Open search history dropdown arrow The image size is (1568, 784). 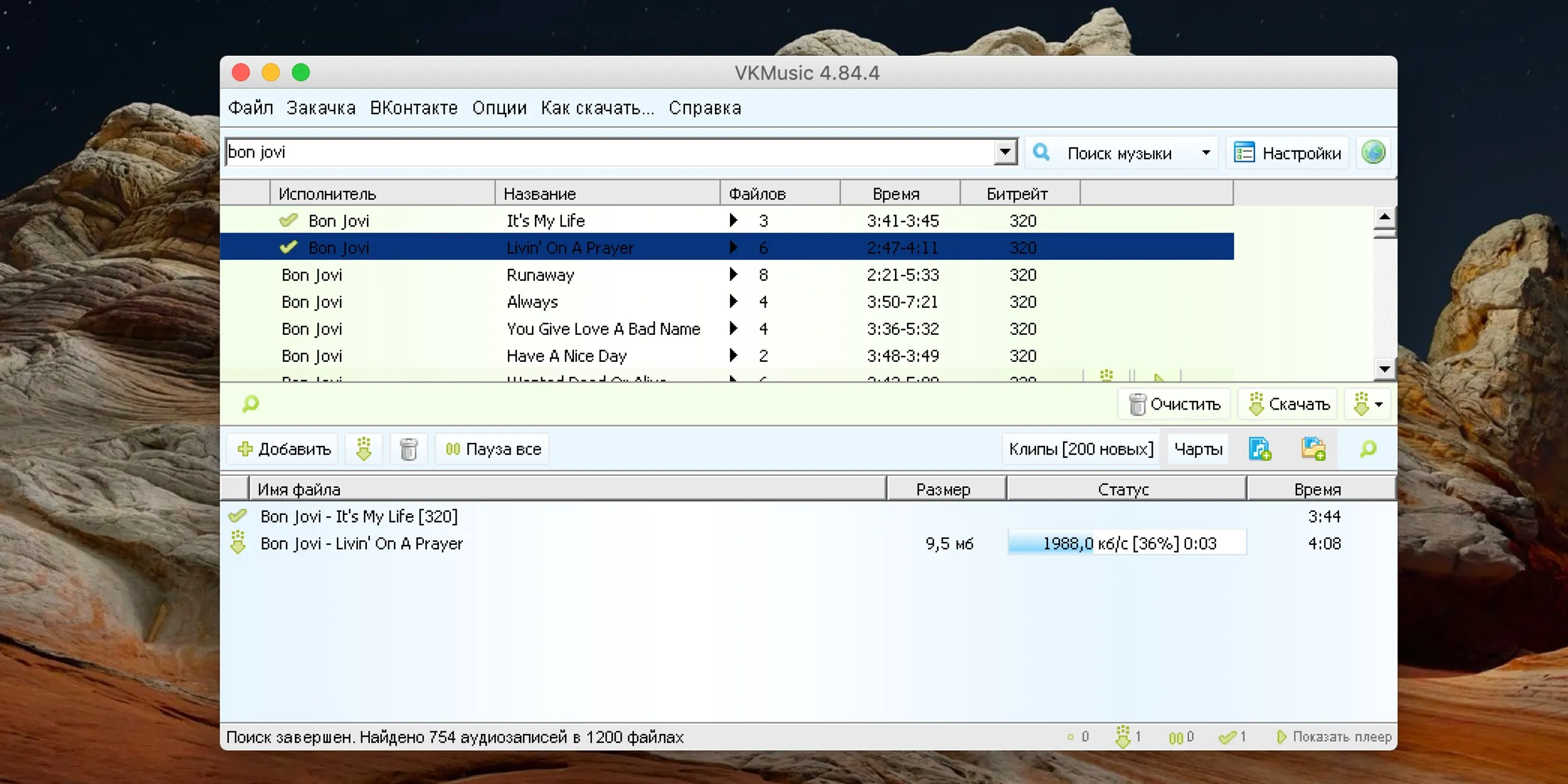[1005, 152]
